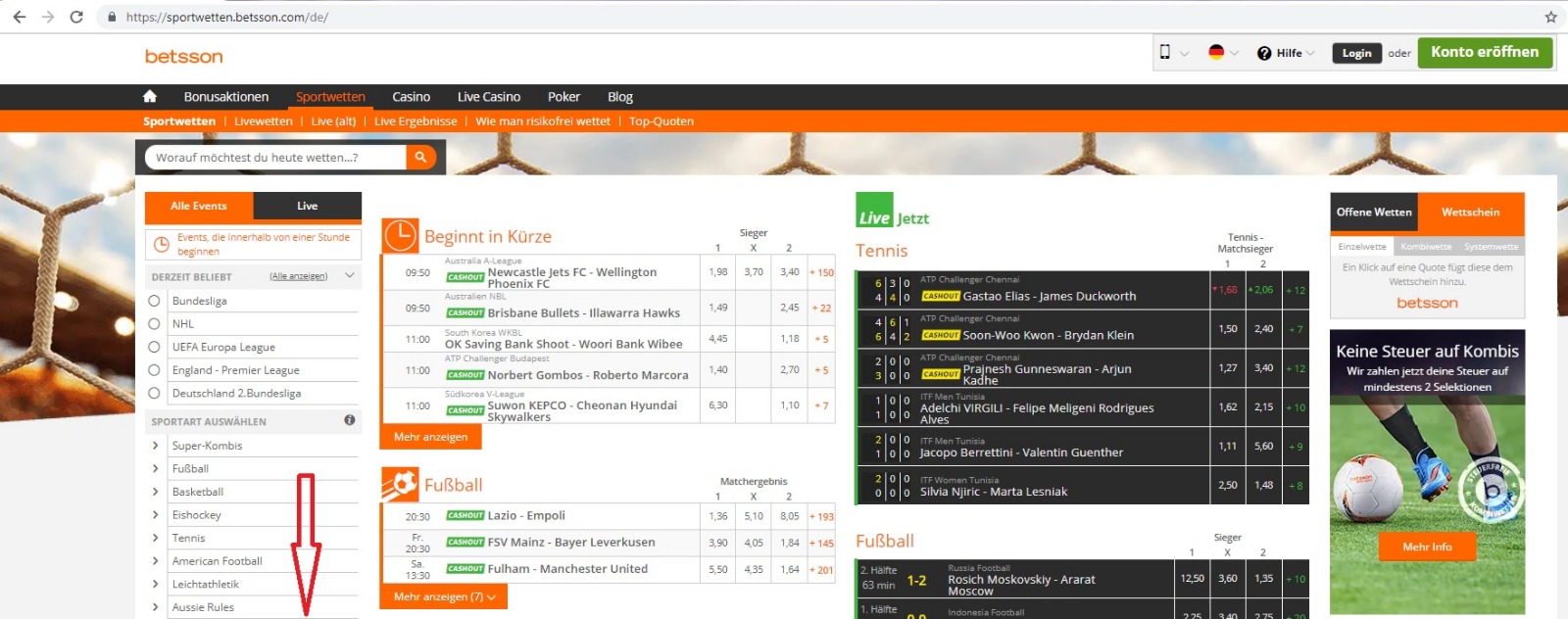Open the Bonusaktionen menu item
This screenshot has width=1568, height=619.
point(226,97)
